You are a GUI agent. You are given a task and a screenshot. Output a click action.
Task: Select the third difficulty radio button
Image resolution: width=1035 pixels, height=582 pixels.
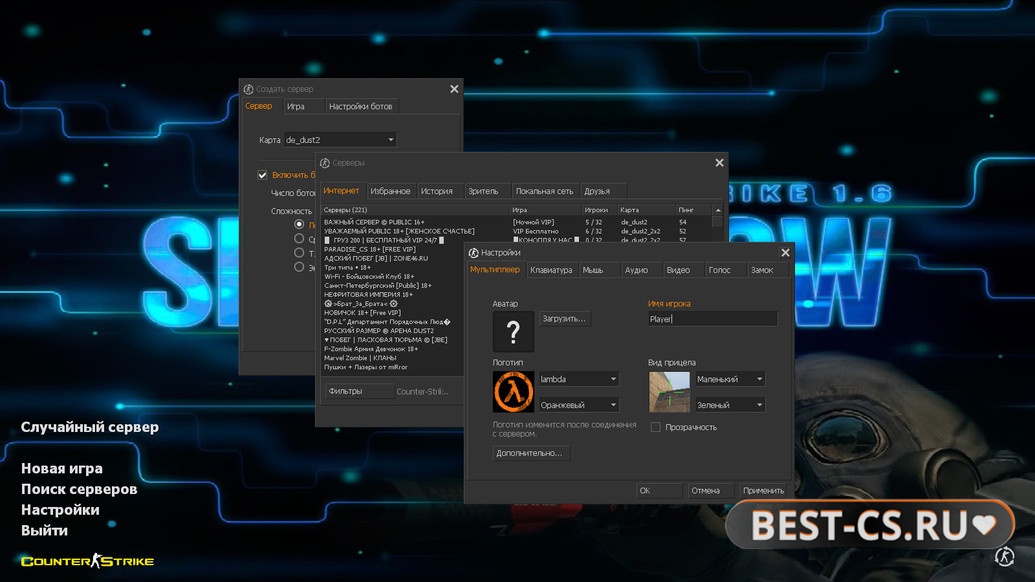299,253
